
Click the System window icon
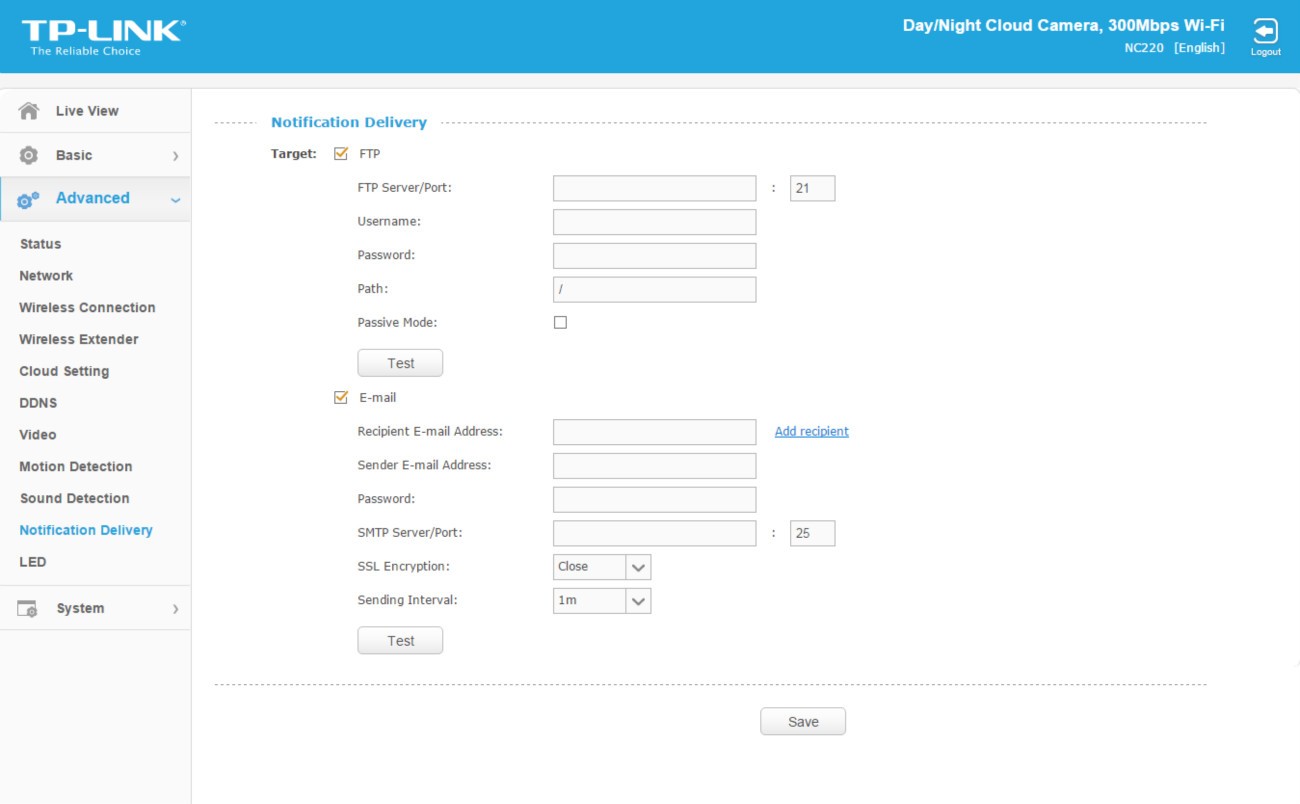[28, 608]
